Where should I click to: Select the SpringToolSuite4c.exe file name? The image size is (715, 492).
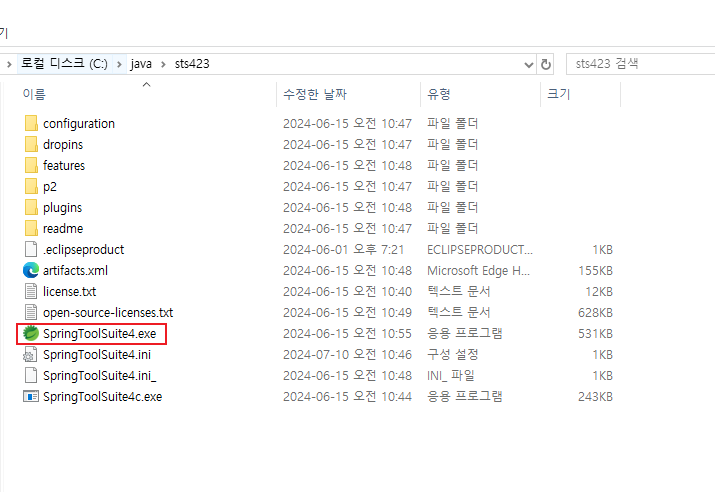pyautogui.click(x=103, y=397)
